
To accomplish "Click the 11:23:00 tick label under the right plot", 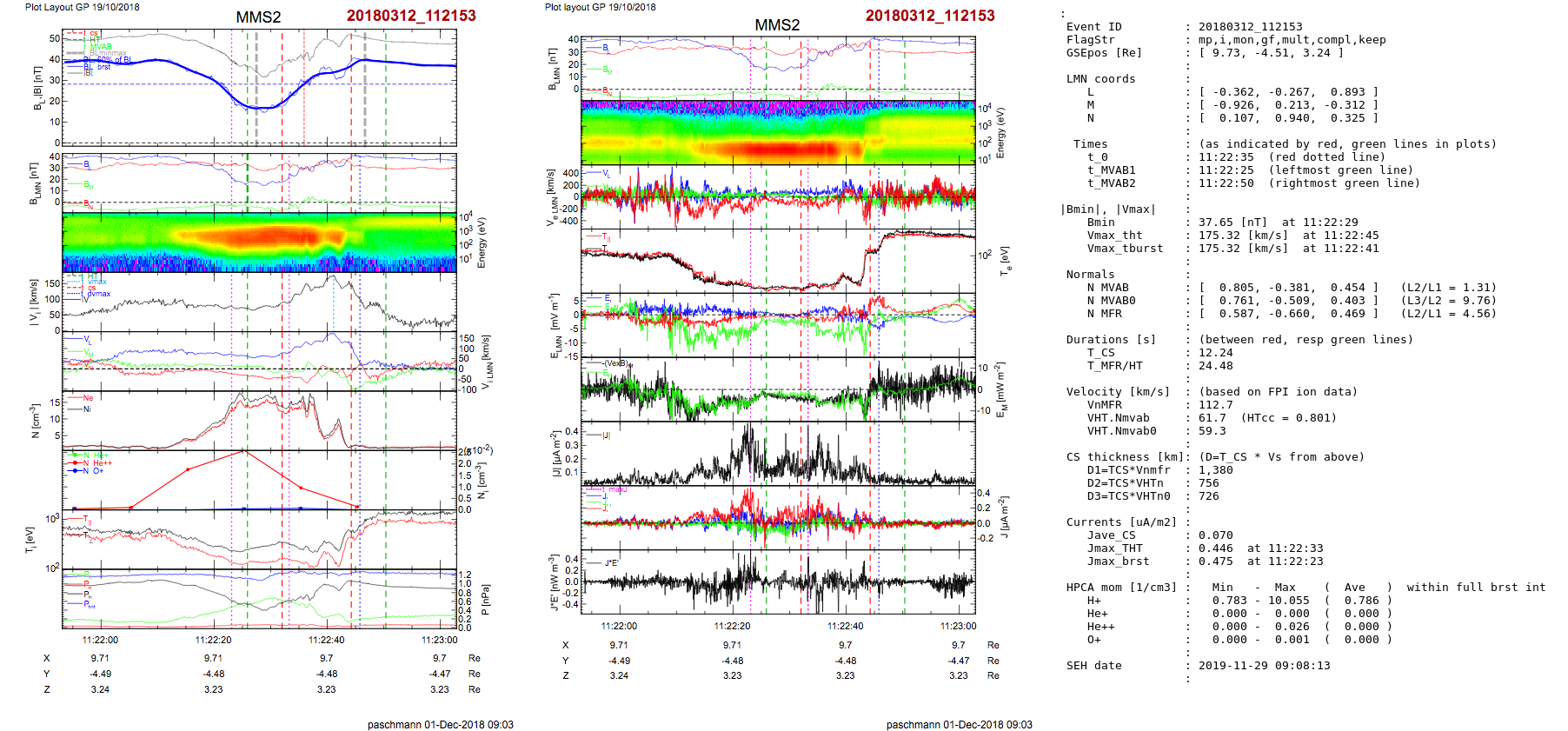I will [x=958, y=626].
